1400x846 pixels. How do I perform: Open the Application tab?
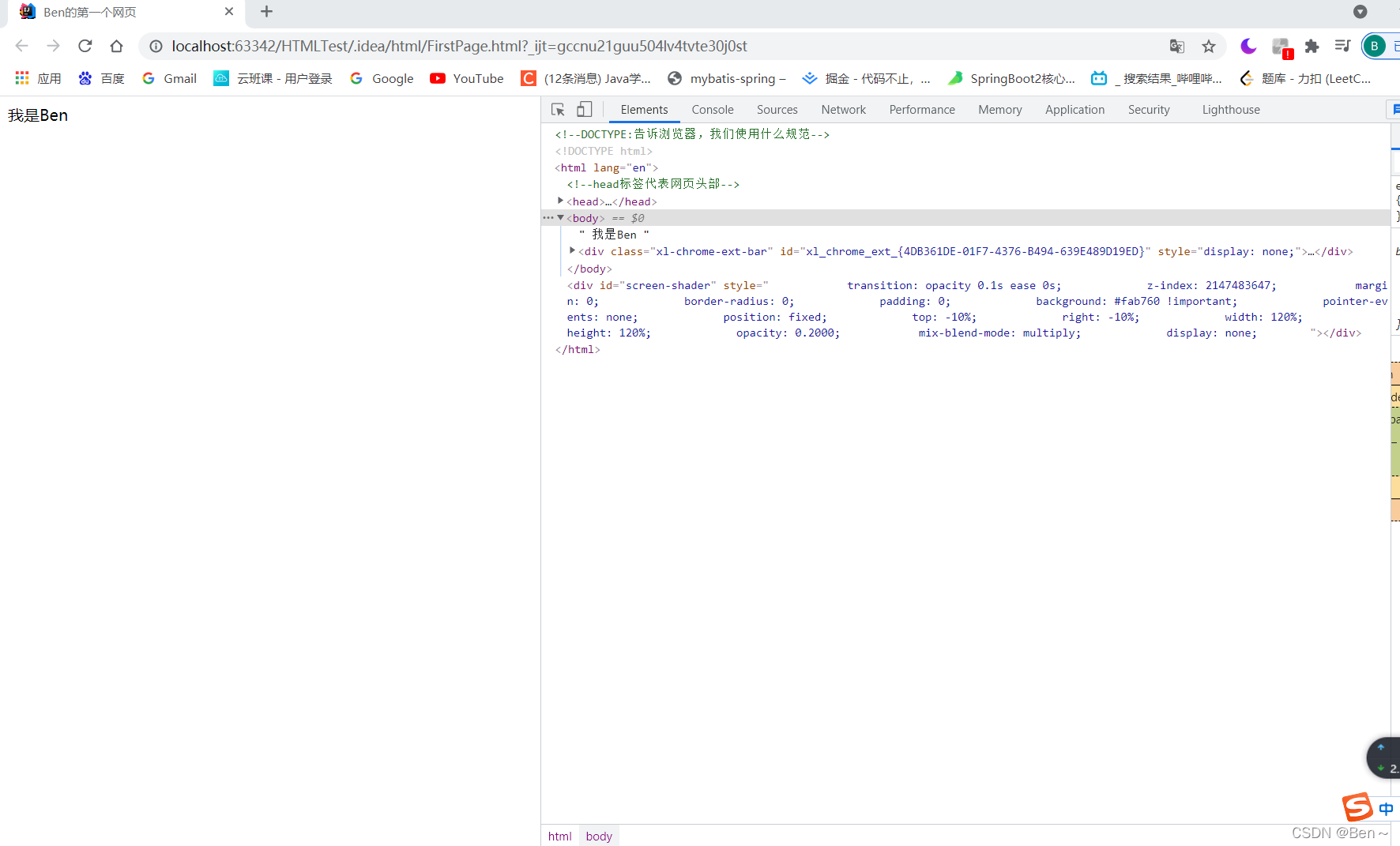[x=1074, y=110]
